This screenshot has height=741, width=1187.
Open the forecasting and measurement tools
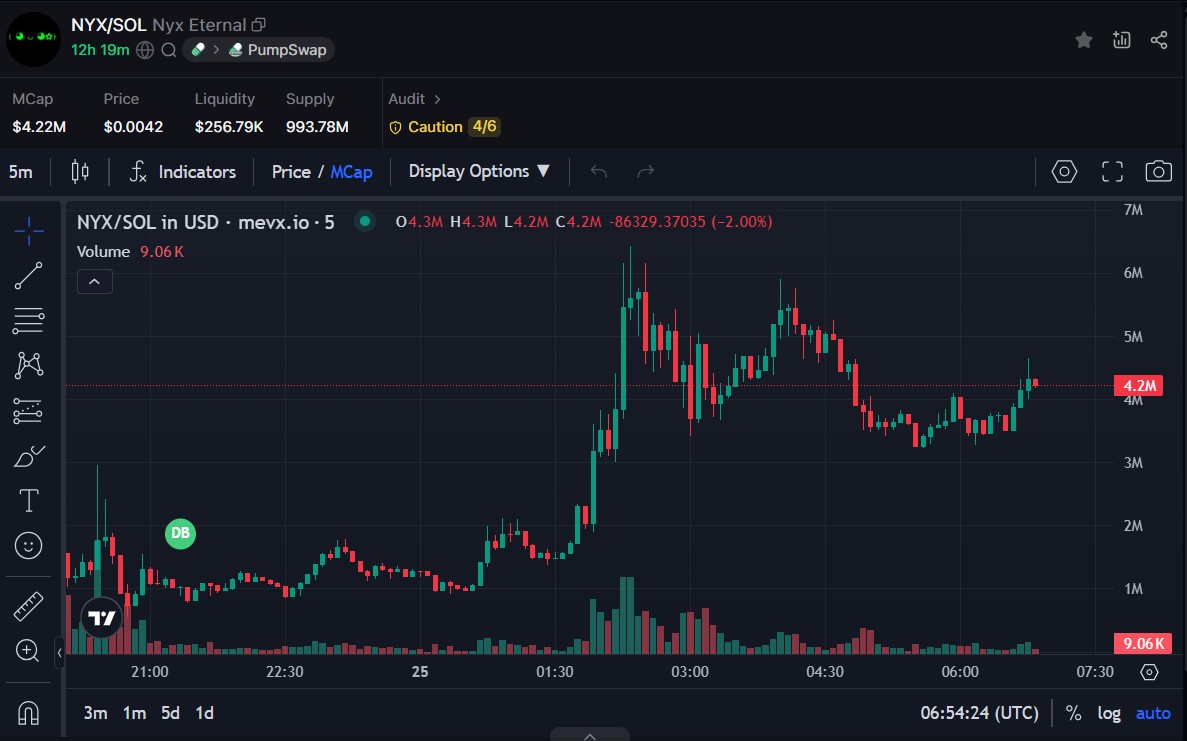pyautogui.click(x=29, y=411)
